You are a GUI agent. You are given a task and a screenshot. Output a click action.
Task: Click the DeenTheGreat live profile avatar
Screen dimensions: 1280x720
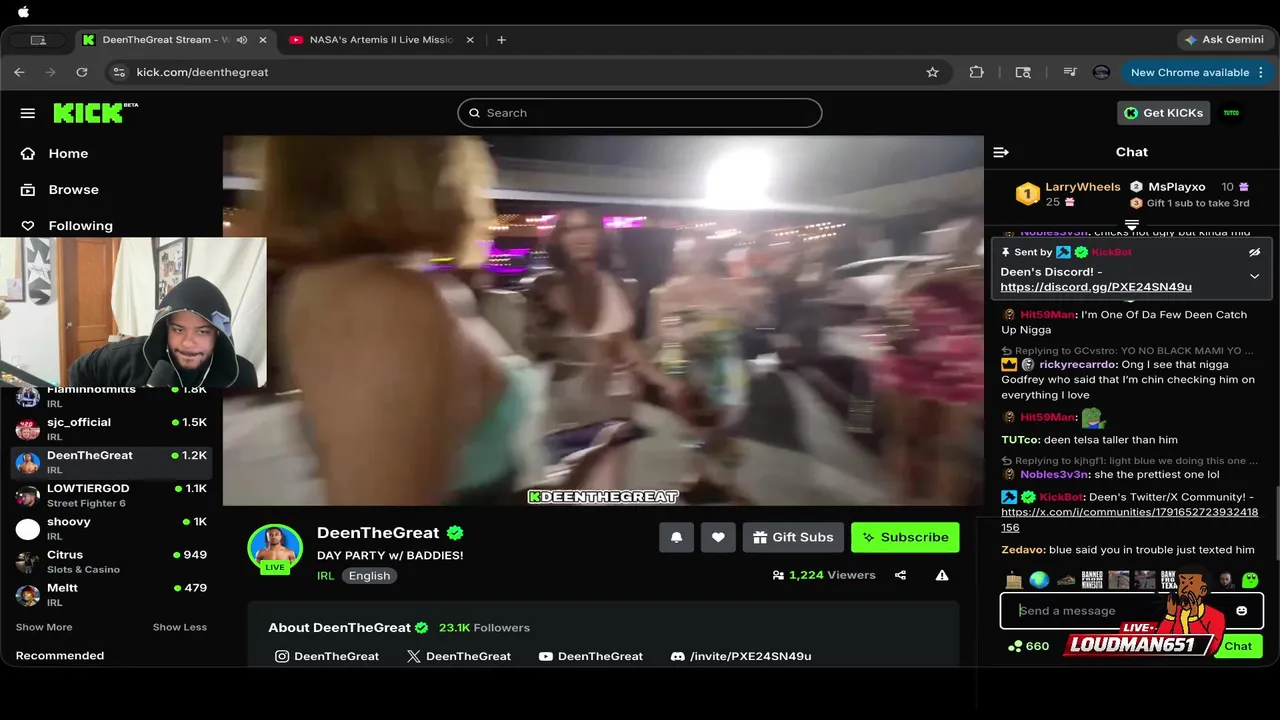(x=275, y=548)
